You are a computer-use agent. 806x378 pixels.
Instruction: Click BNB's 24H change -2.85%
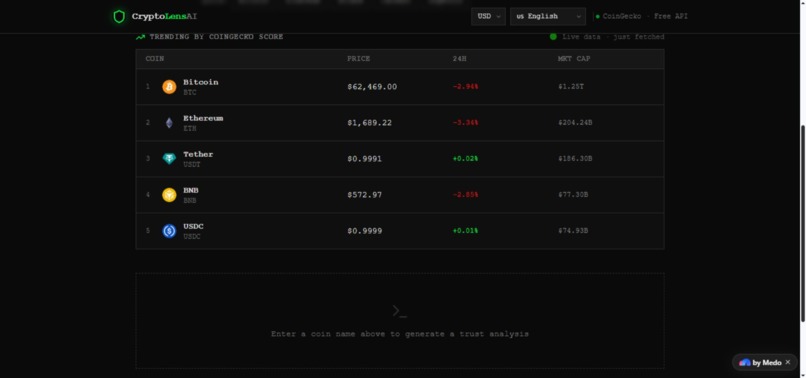465,195
